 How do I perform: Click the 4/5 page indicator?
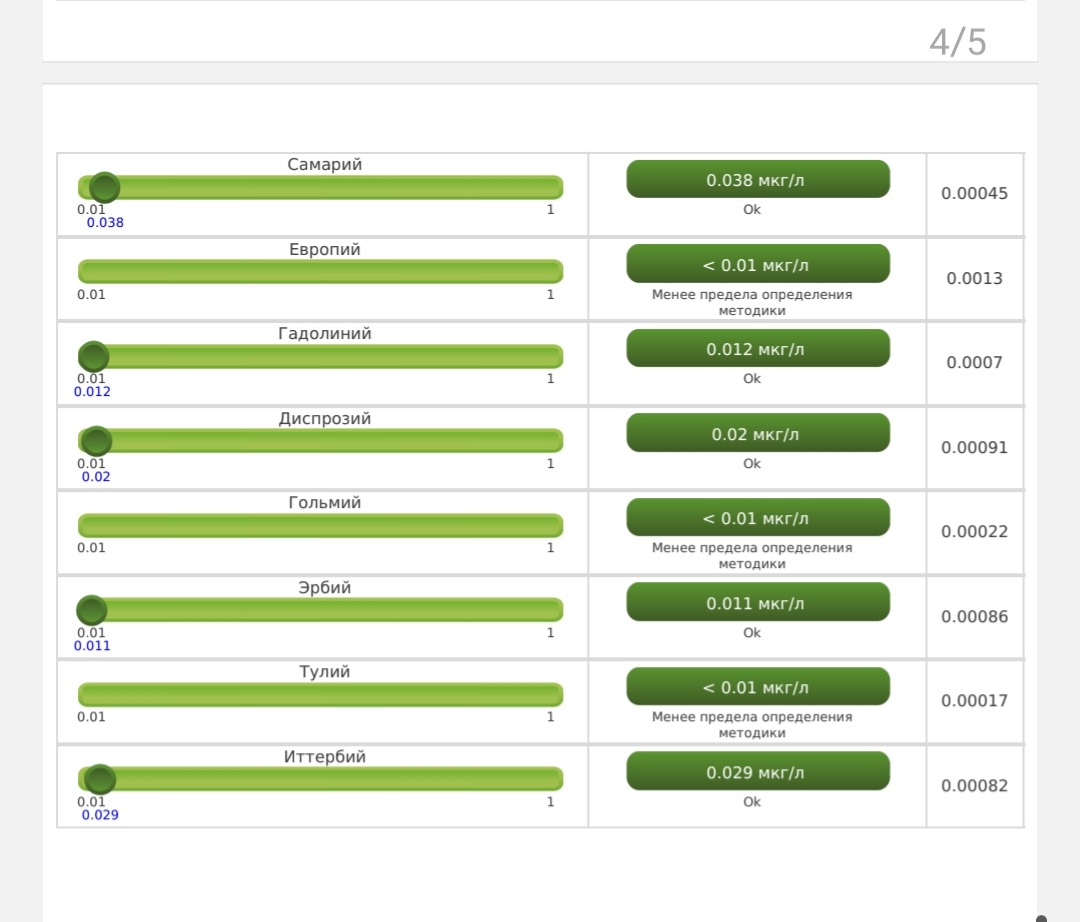(957, 42)
